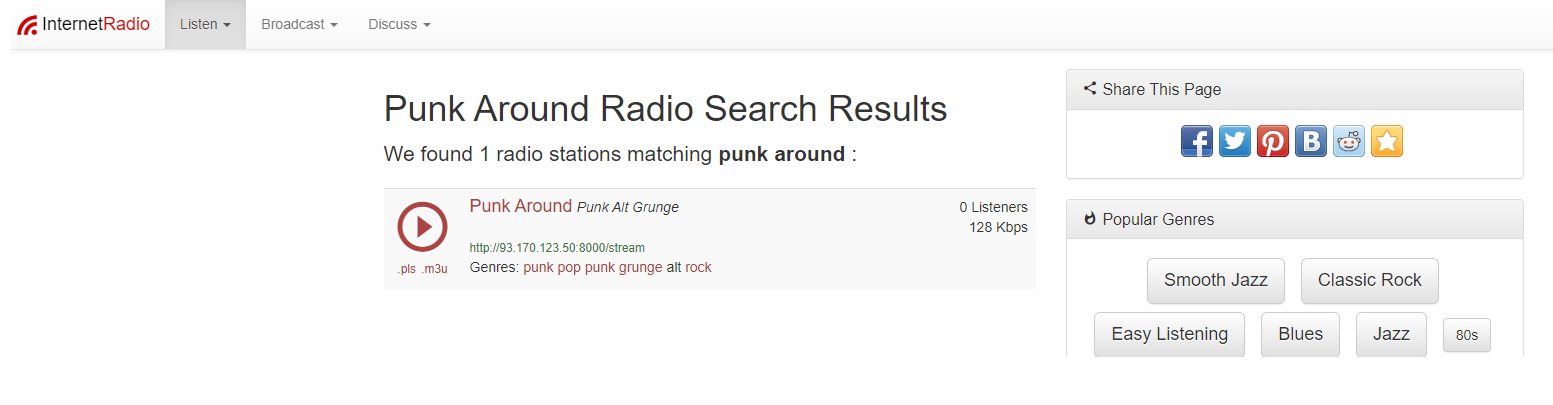Screen dimensions: 1553x405
Task: Expand the Broadcast dropdown menu
Action: pos(299,24)
